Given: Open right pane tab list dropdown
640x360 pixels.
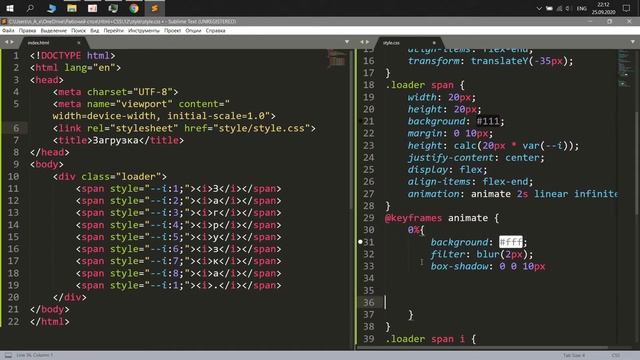Looking at the screenshot, I should tap(633, 42).
